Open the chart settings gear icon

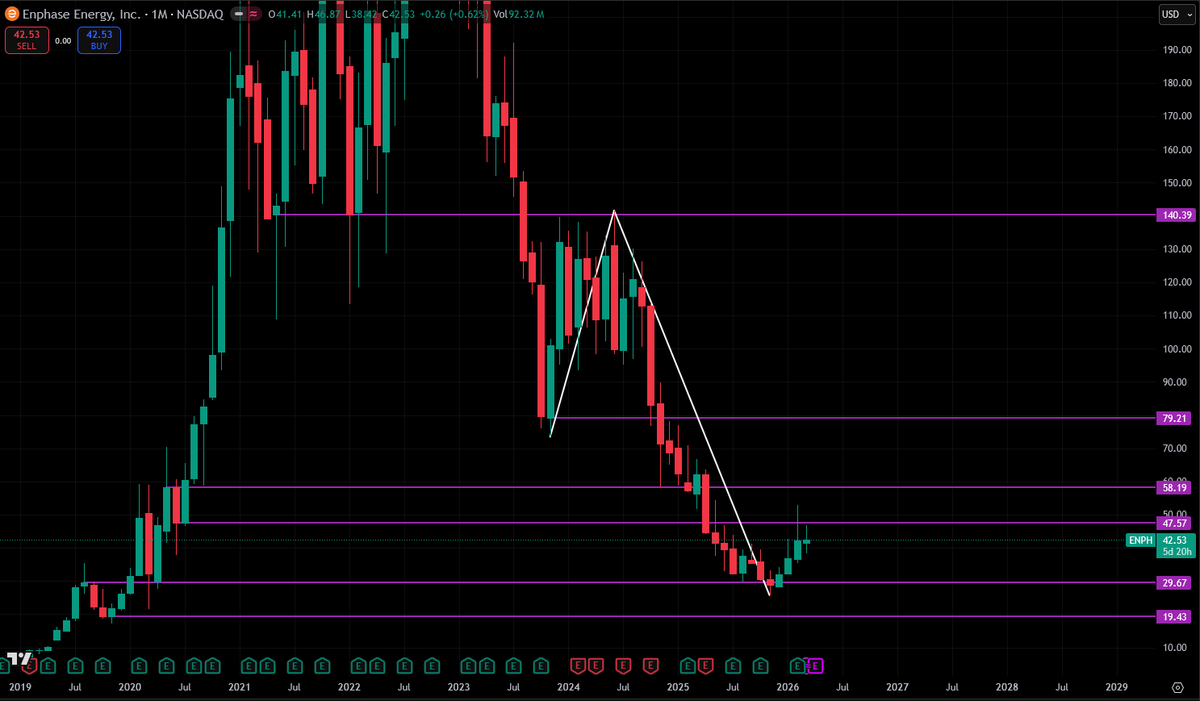click(x=1176, y=688)
